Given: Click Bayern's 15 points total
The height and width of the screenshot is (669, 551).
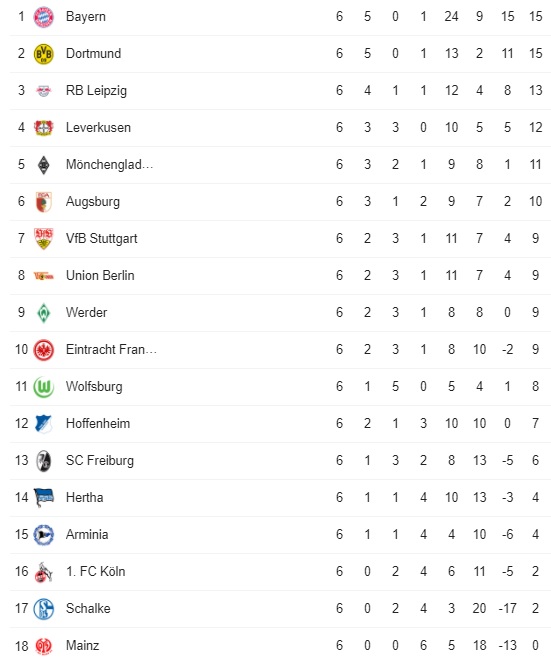Looking at the screenshot, I should 536,17.
